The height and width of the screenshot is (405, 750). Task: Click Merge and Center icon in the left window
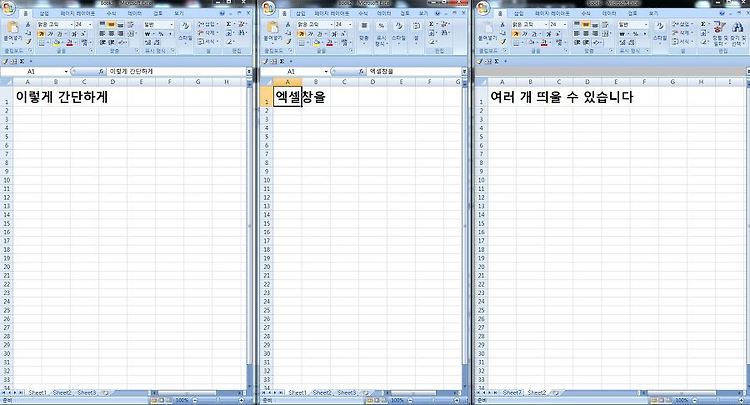[131, 33]
